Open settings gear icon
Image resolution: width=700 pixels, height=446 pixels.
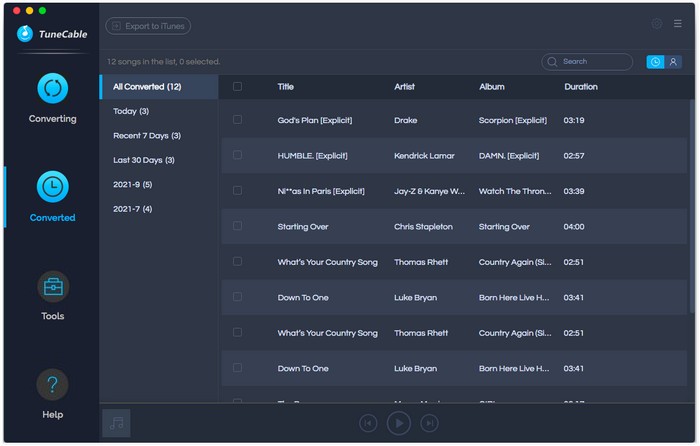[x=656, y=24]
